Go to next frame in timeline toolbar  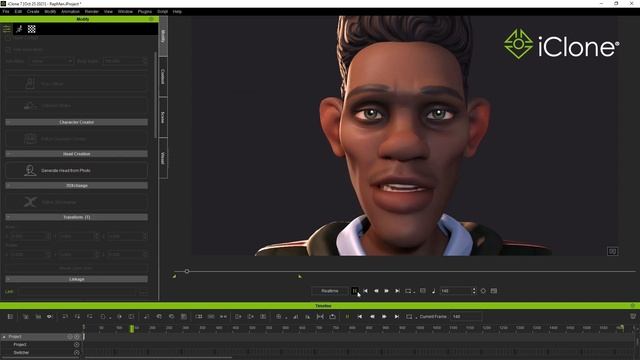coord(384,316)
